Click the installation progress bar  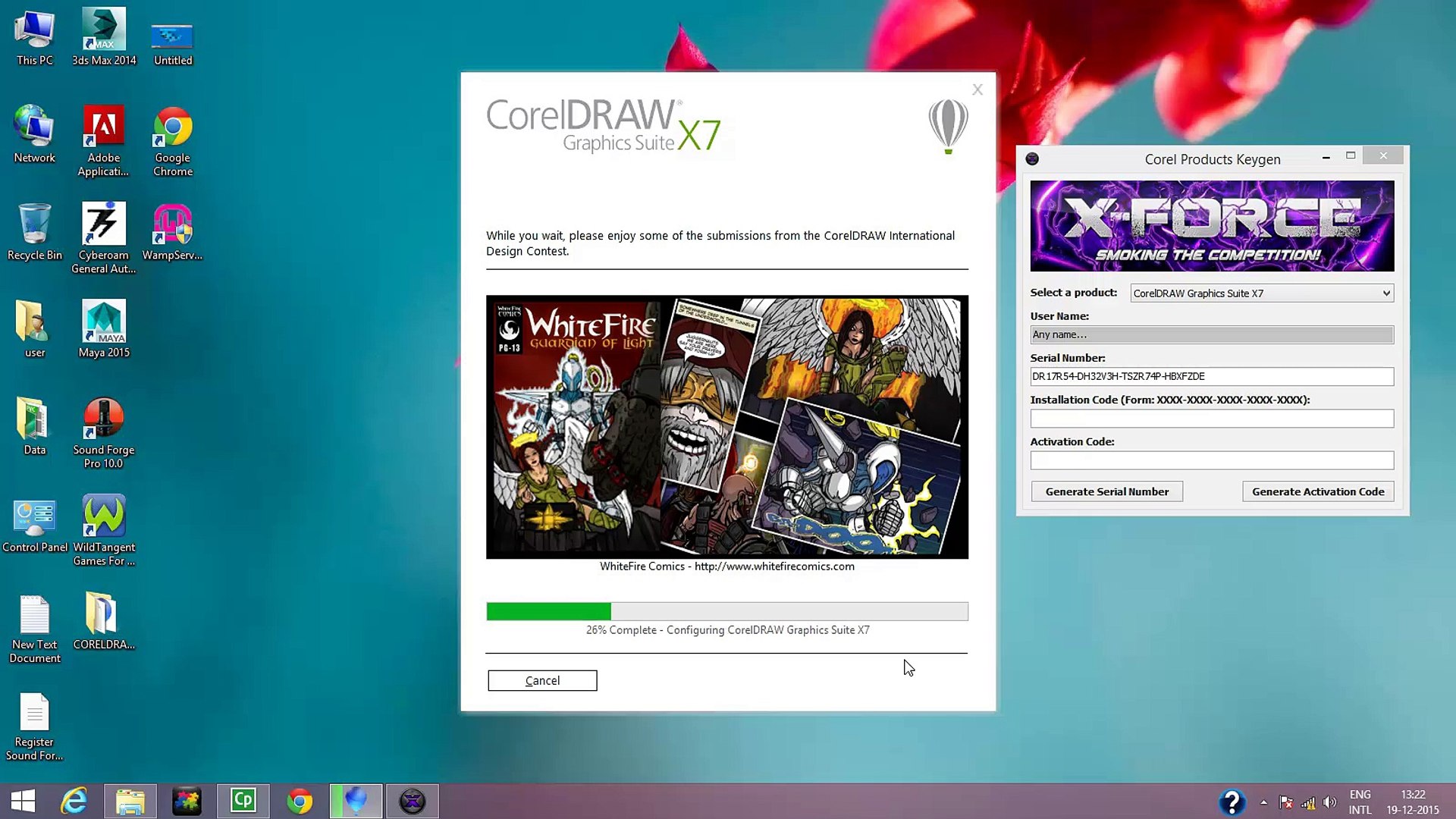[726, 611]
